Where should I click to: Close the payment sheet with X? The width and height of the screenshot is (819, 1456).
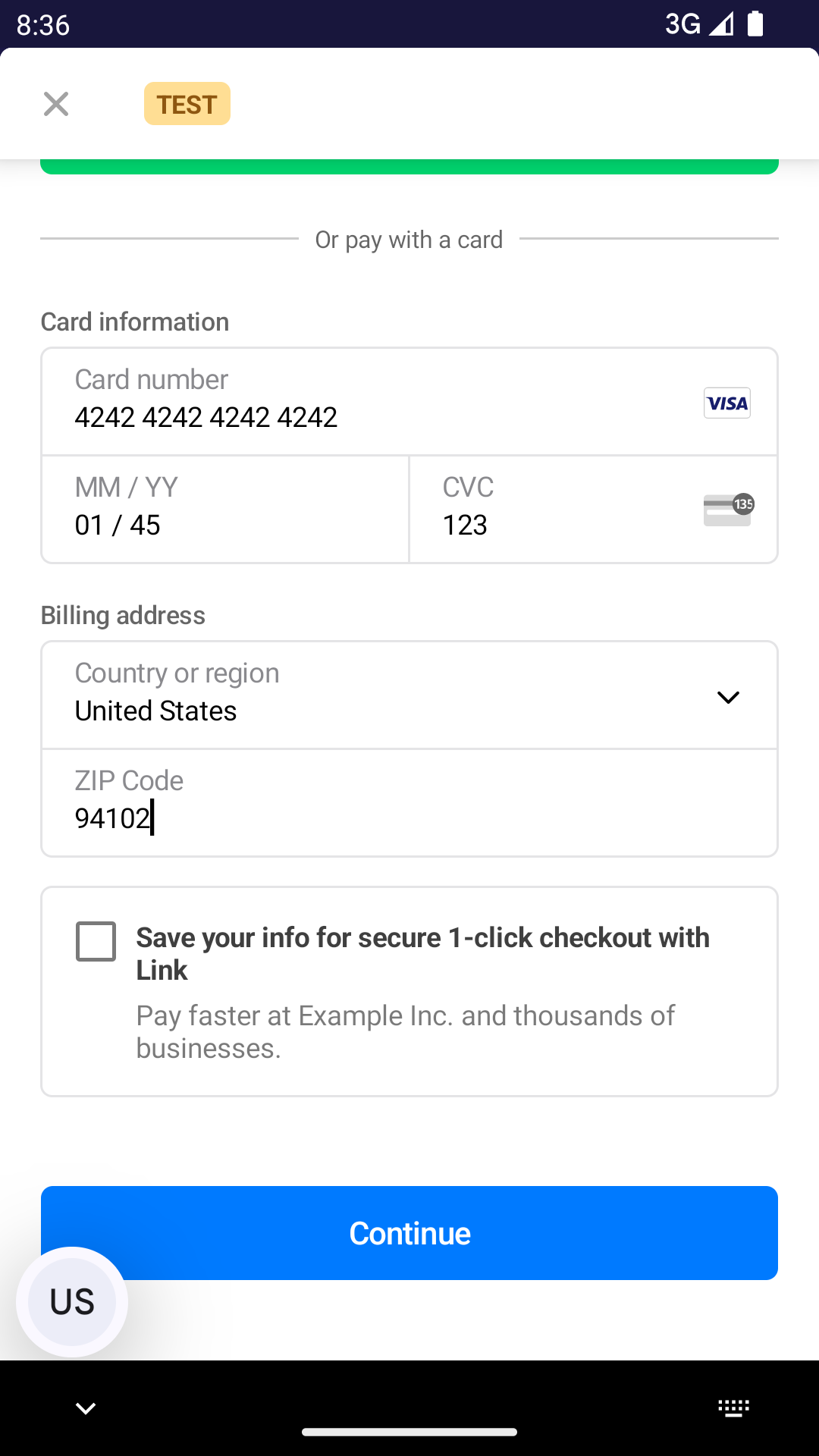[x=56, y=104]
